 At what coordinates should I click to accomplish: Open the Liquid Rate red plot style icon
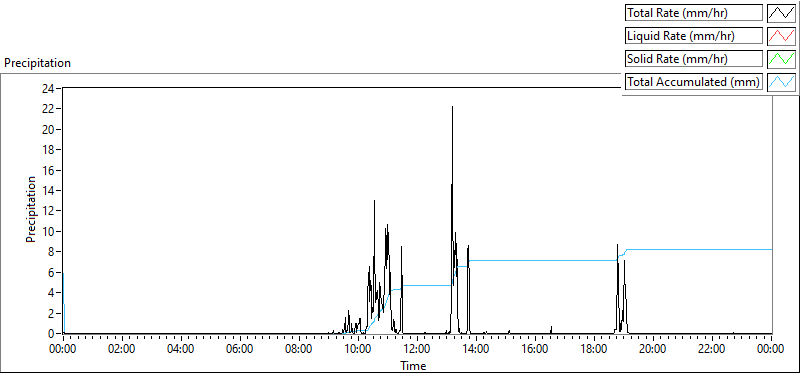(781, 36)
